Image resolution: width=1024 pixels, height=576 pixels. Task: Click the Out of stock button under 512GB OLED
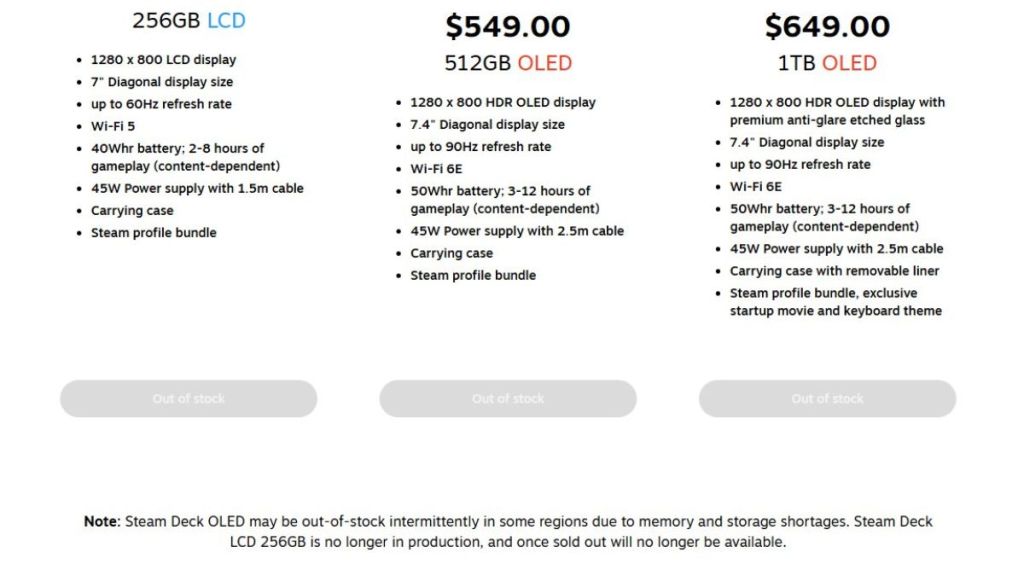(x=507, y=398)
